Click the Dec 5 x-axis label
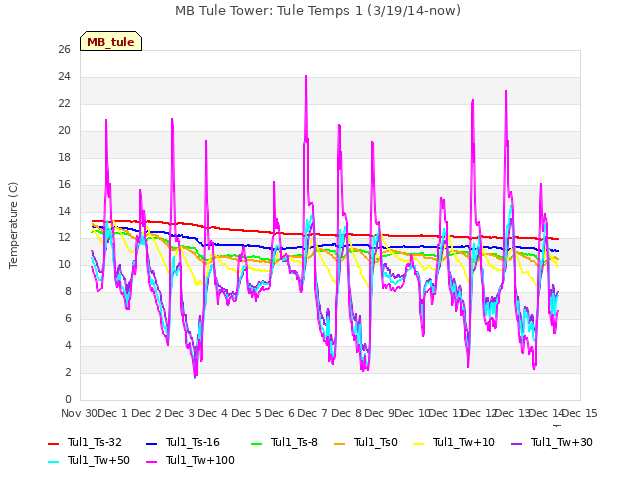This screenshot has height=480, width=640. 246,413
